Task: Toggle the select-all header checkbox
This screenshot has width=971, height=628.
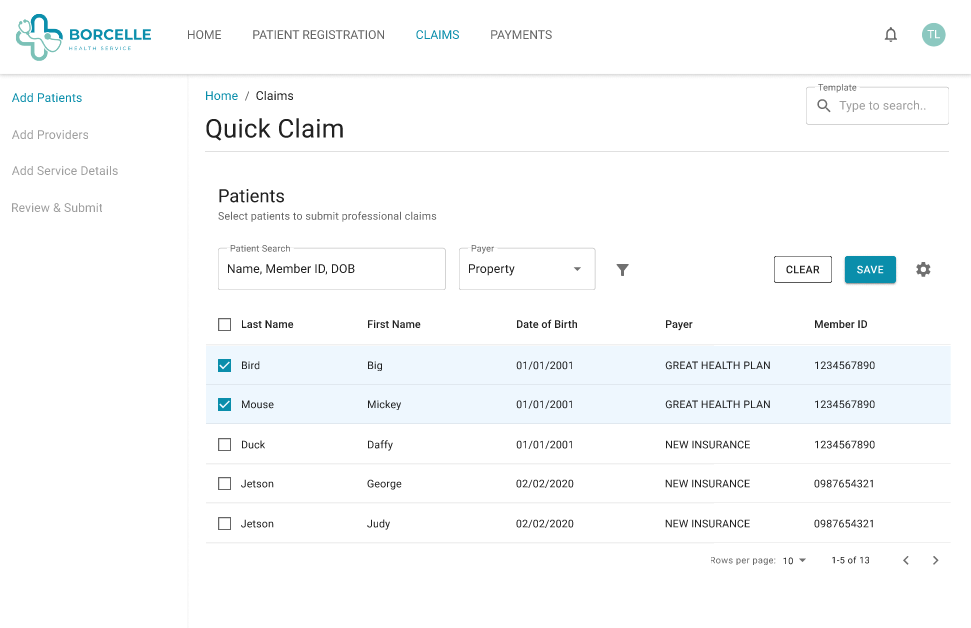Action: pos(224,325)
